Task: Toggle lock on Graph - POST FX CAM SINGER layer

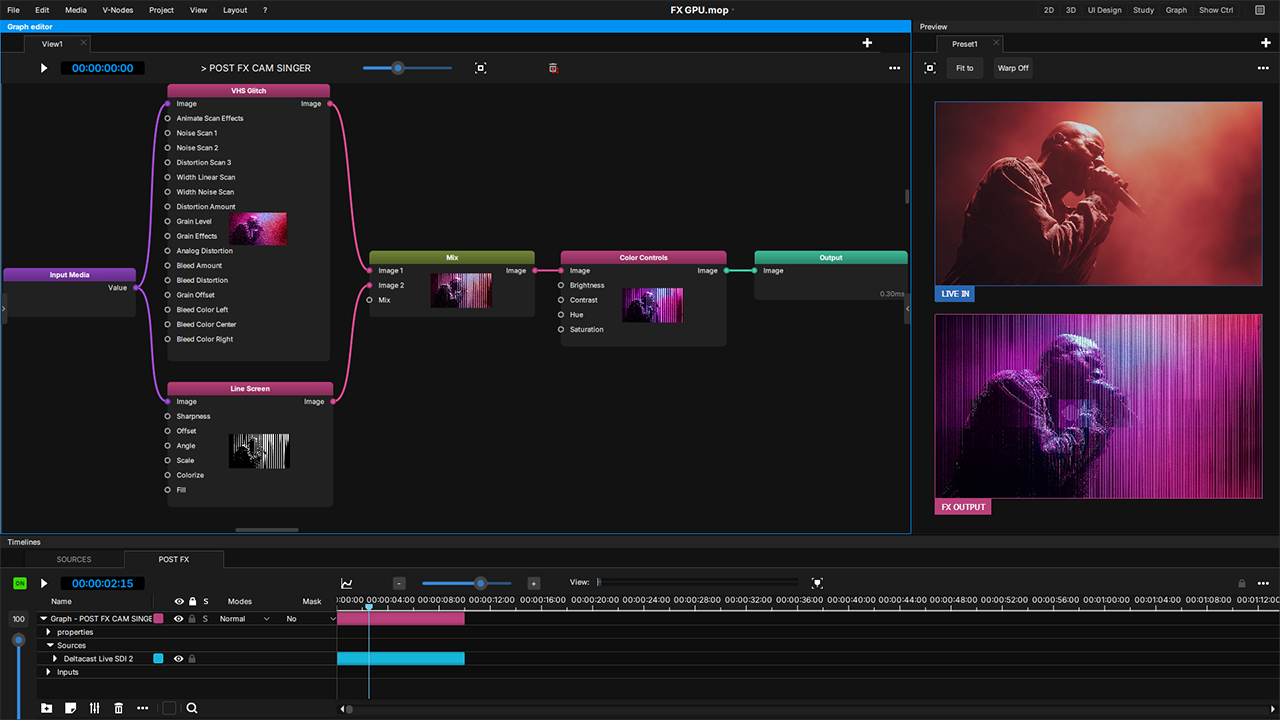Action: 192,619
